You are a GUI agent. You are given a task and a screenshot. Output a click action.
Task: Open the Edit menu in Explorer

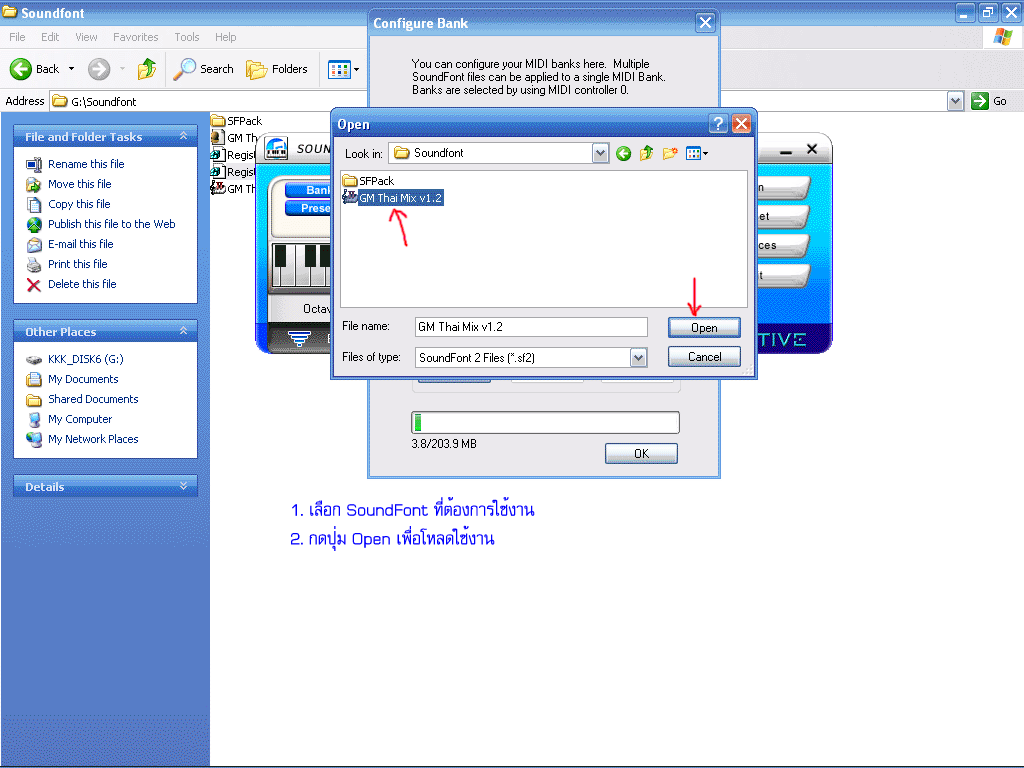coord(50,37)
